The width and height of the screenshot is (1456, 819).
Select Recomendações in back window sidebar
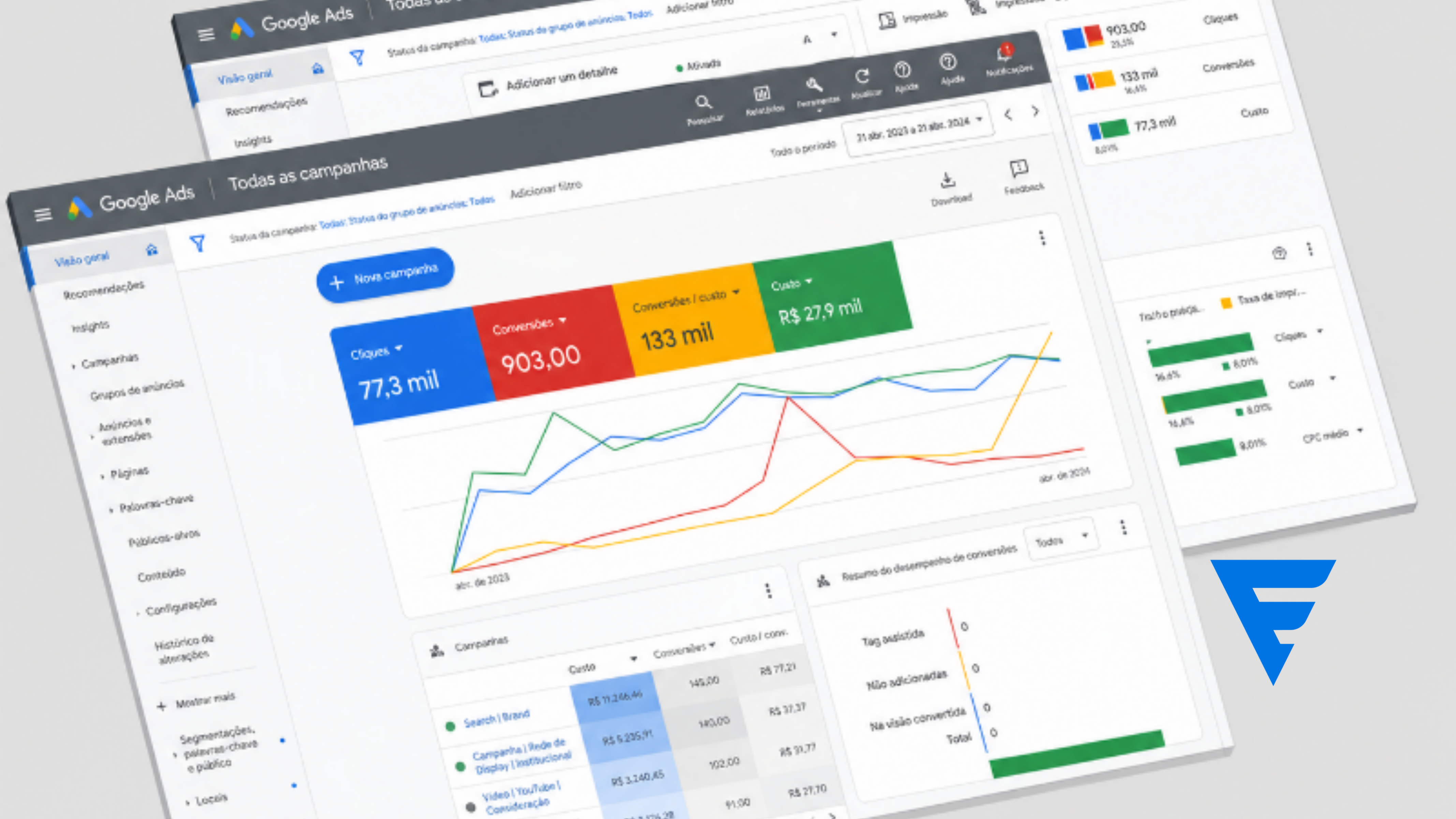pyautogui.click(x=267, y=106)
